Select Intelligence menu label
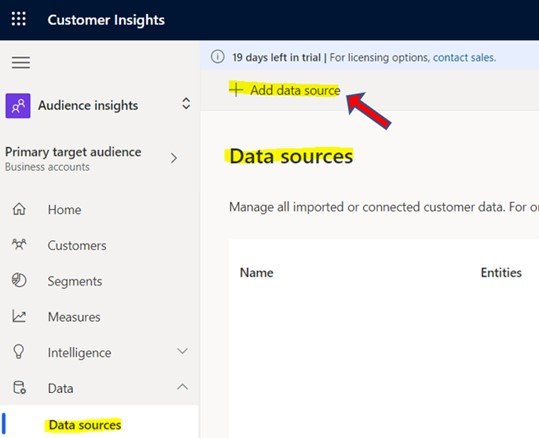 click(x=79, y=353)
